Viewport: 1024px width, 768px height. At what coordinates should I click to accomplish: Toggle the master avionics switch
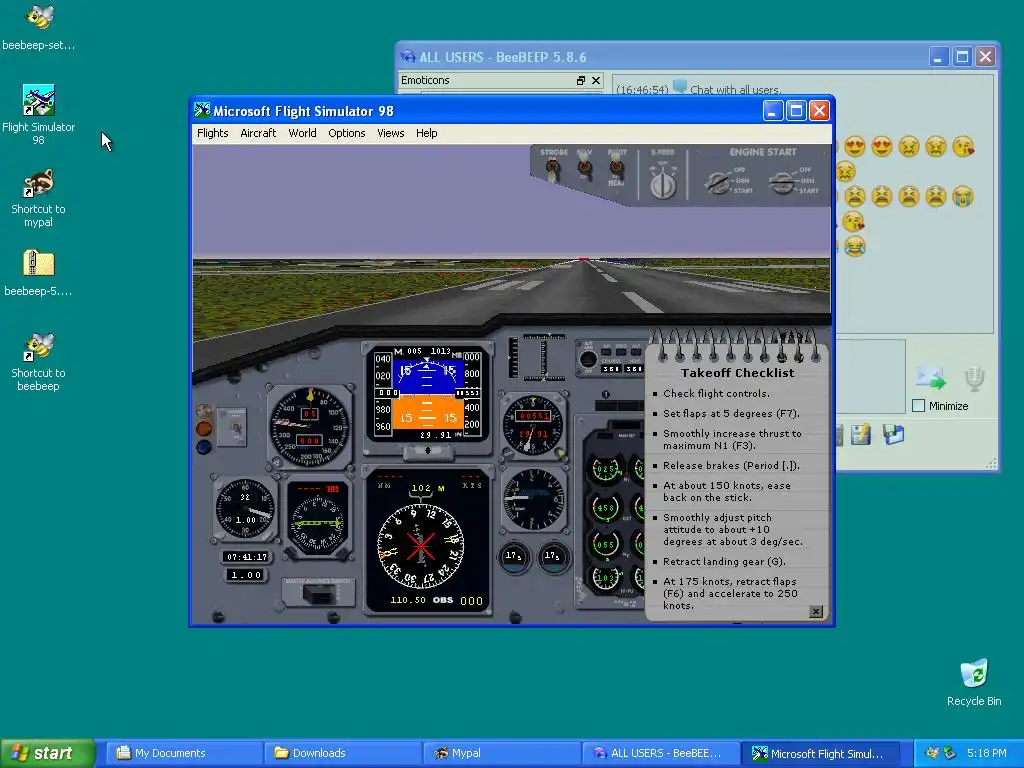pos(319,594)
